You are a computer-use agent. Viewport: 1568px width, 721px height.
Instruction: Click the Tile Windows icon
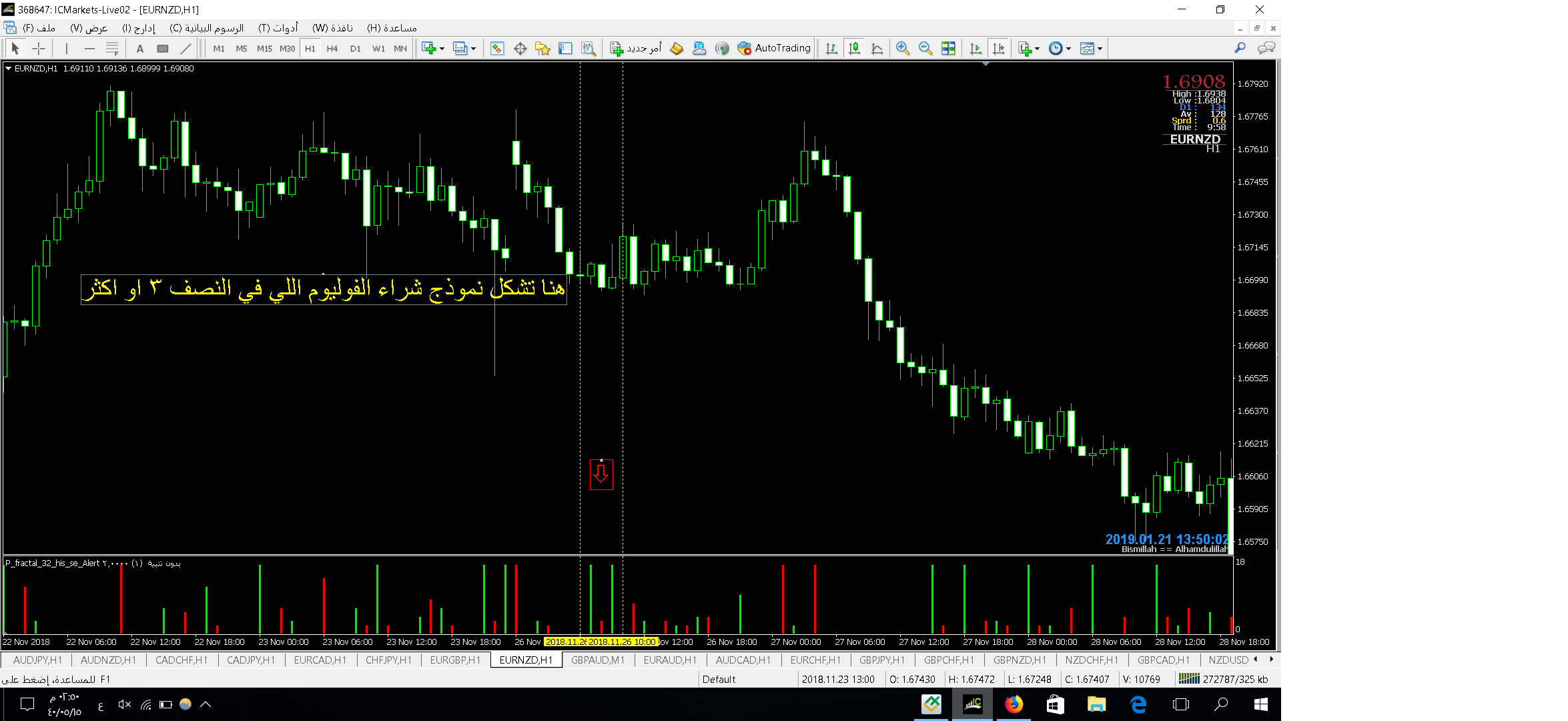(948, 48)
